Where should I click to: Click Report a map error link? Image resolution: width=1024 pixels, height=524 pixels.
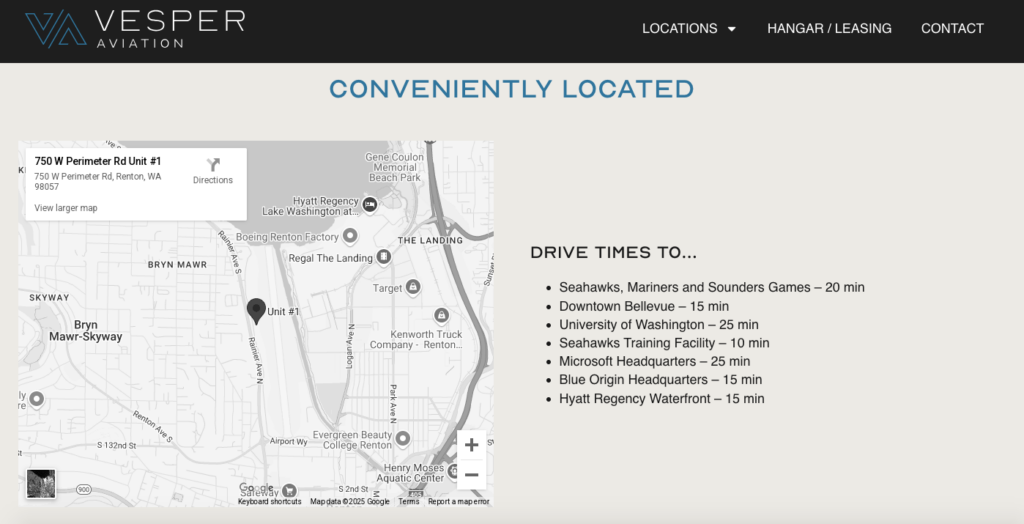click(458, 502)
